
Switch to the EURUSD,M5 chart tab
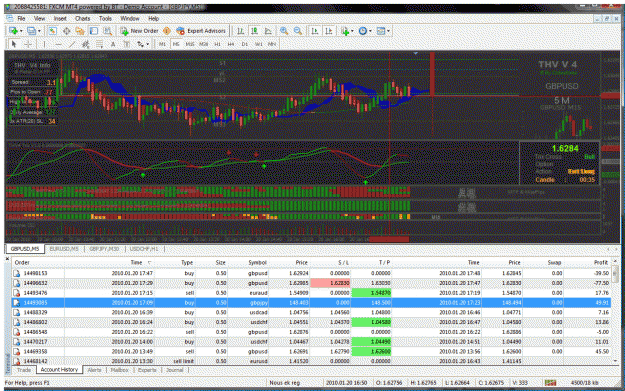pyautogui.click(x=64, y=249)
